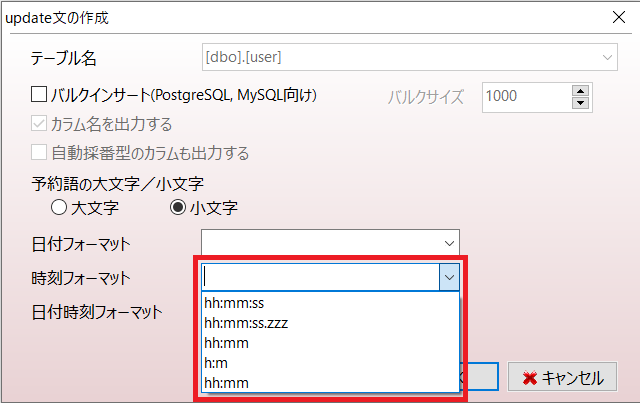640x403 pixels.
Task: Pick h:m time format option
Action: tap(330, 363)
